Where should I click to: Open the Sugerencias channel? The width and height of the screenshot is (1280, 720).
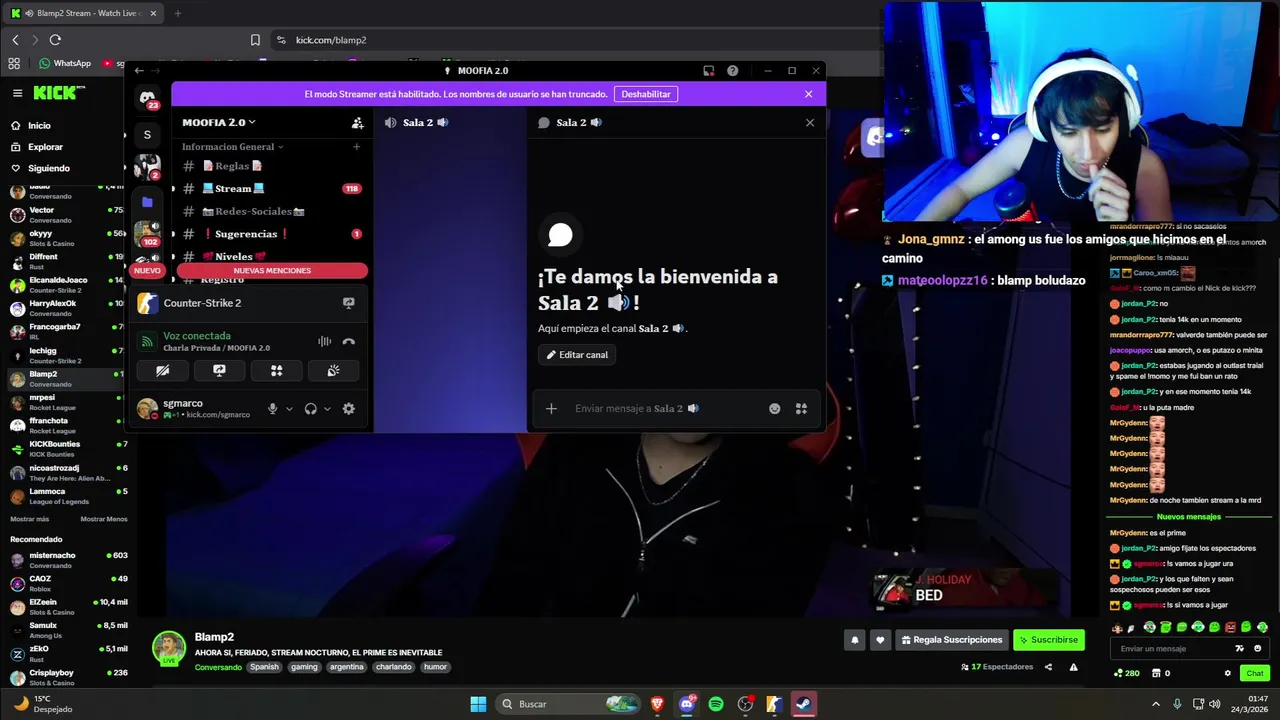(x=272, y=234)
